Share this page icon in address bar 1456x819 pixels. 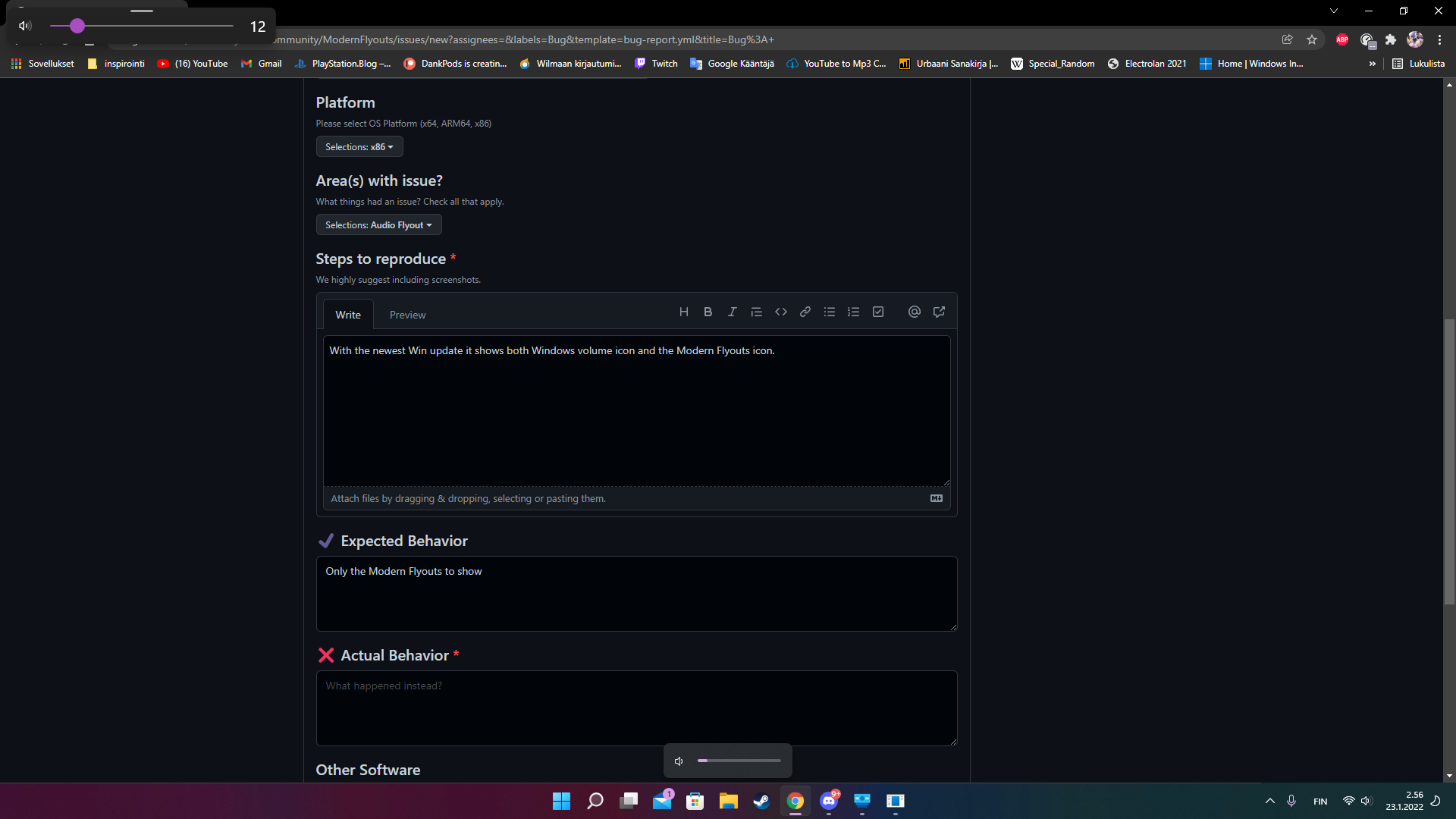pos(1288,39)
